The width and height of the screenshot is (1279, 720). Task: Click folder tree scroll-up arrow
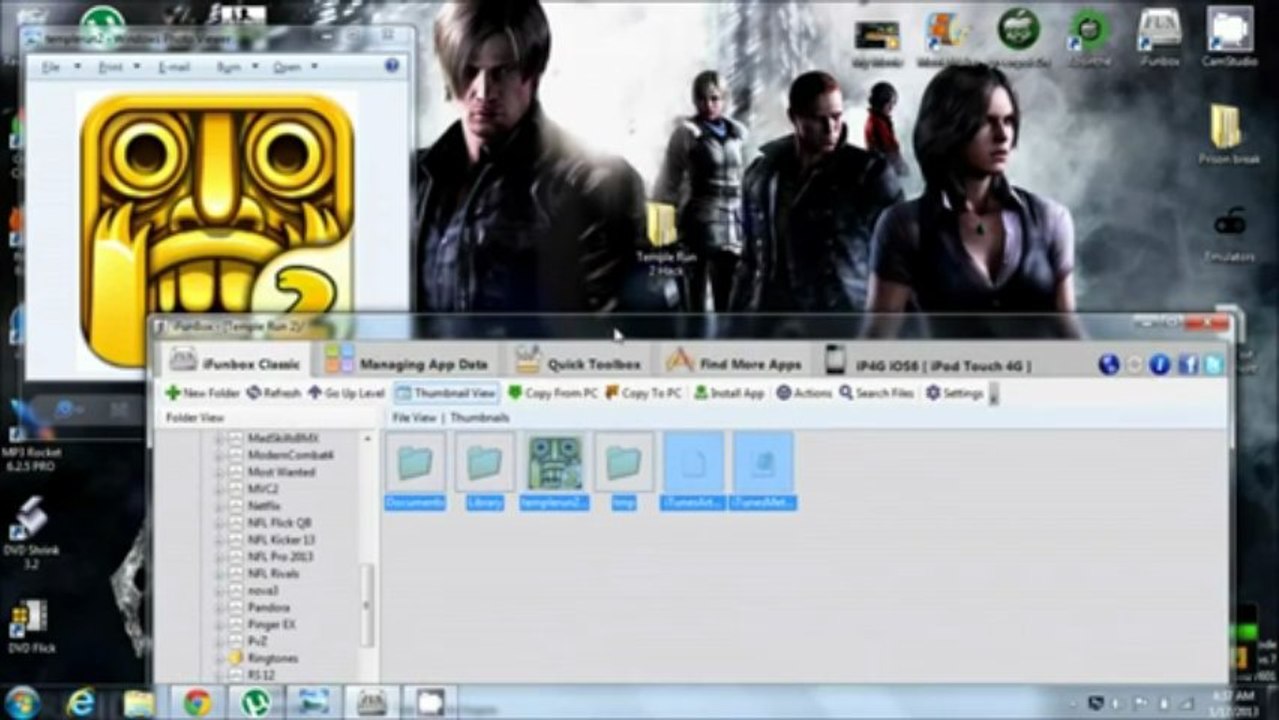367,438
